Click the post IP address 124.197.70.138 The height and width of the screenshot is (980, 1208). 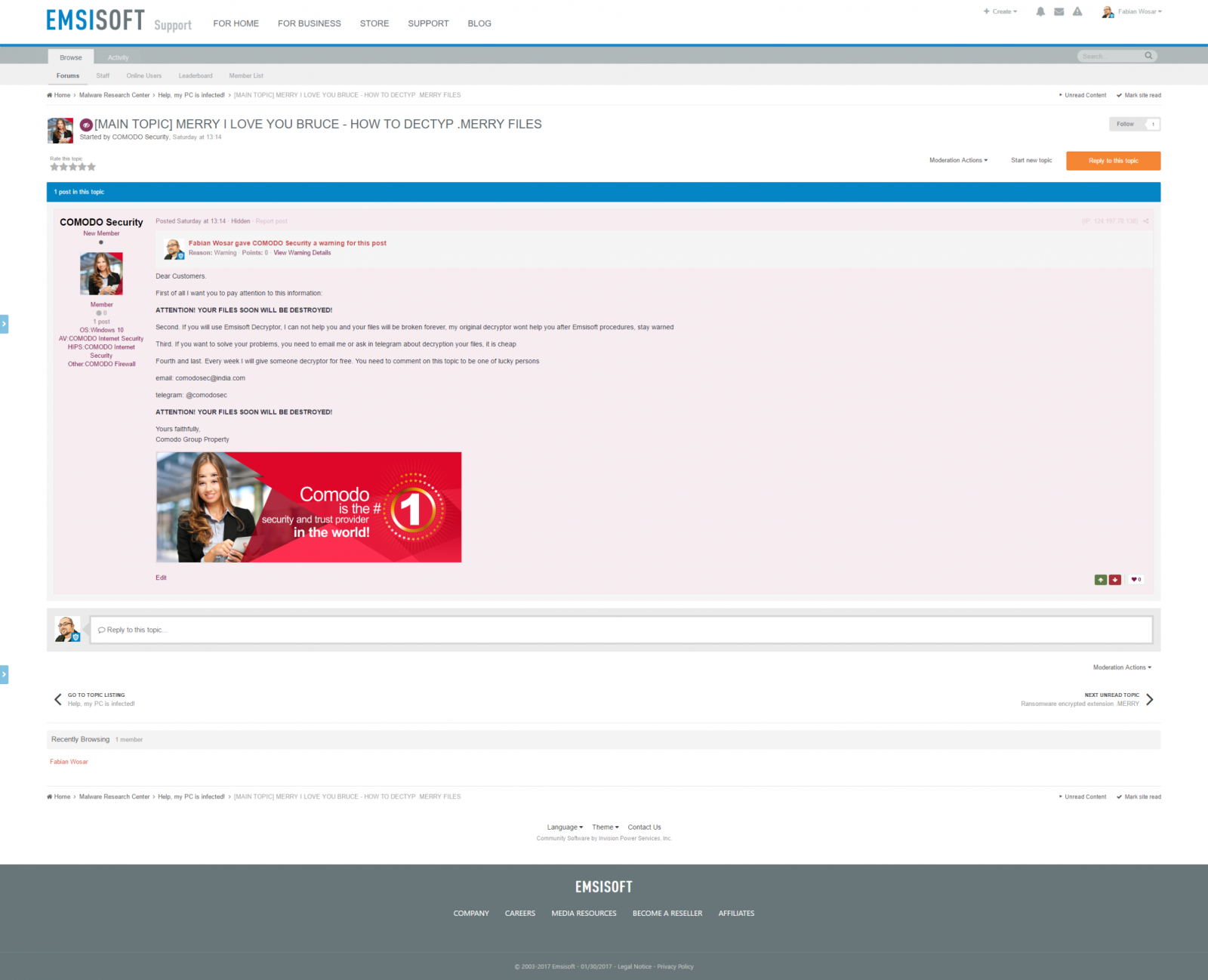point(1110,221)
